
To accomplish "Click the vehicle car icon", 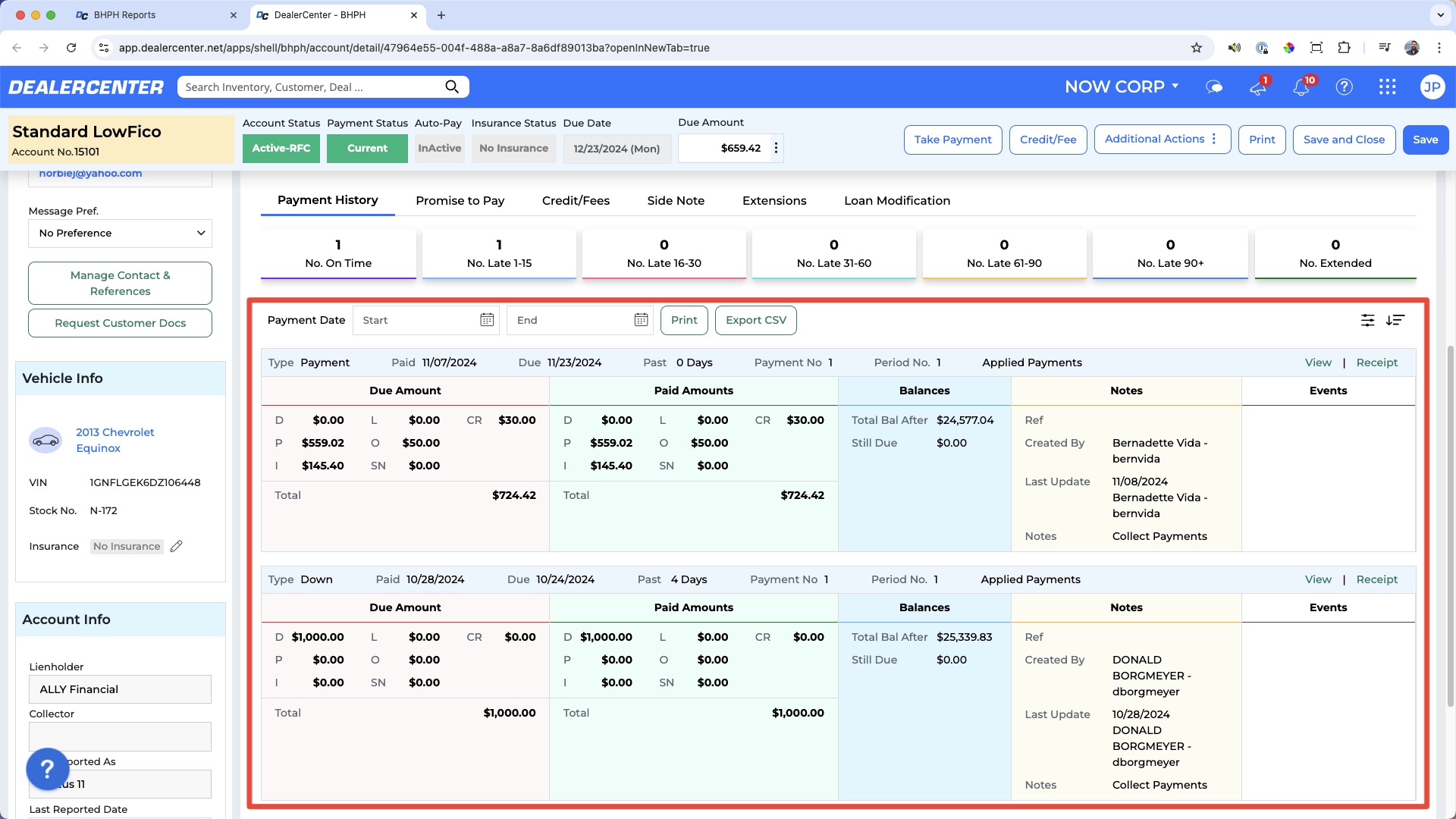I will coord(45,440).
